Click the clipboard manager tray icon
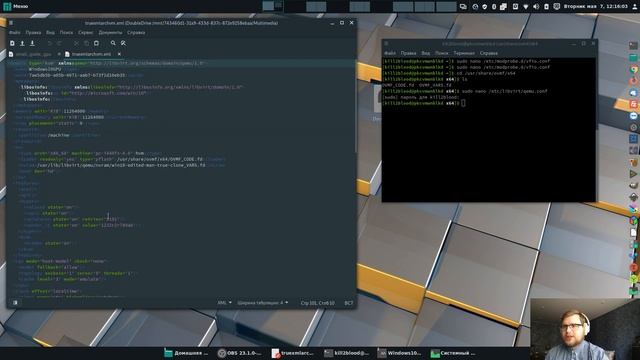640x360 pixels. click(x=503, y=7)
